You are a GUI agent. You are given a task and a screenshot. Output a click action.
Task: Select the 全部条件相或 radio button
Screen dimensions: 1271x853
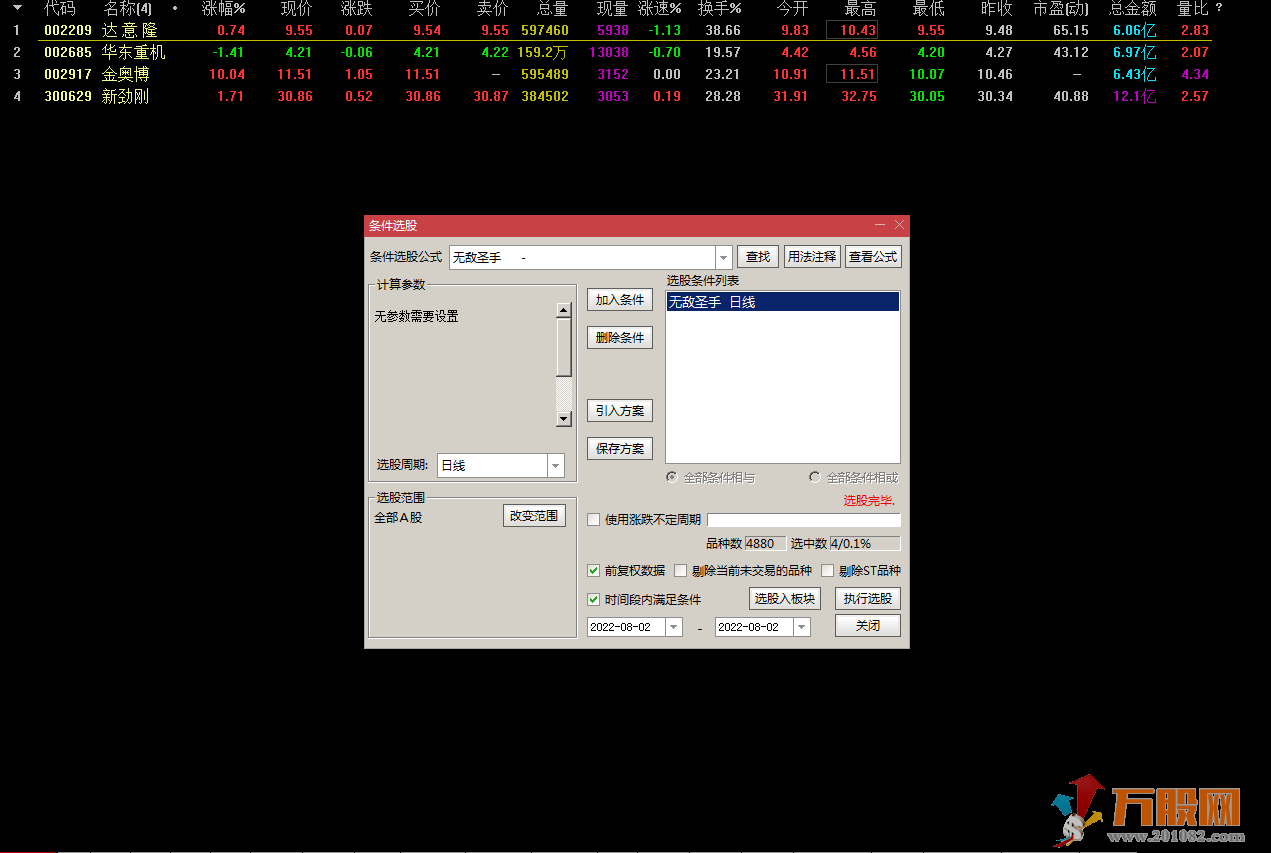(x=815, y=478)
